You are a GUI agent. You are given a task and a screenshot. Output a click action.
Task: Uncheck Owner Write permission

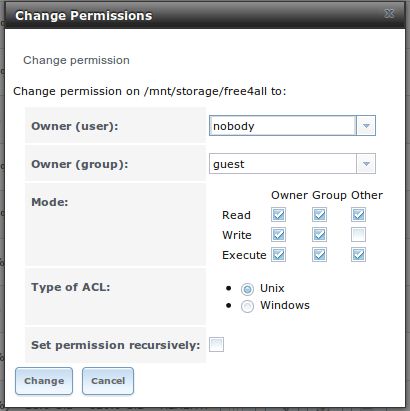coord(278,235)
